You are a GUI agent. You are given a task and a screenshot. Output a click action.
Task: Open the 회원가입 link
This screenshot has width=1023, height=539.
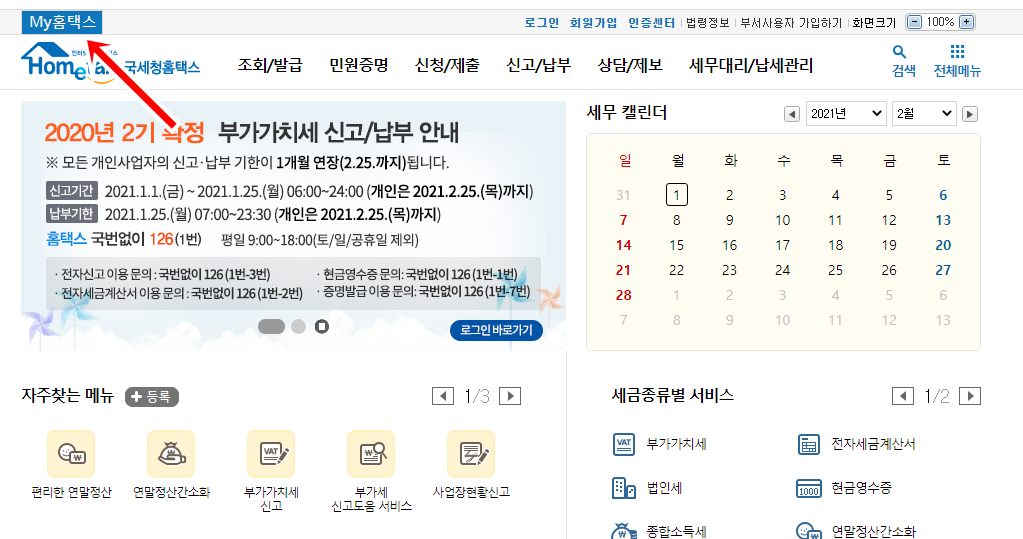click(593, 23)
